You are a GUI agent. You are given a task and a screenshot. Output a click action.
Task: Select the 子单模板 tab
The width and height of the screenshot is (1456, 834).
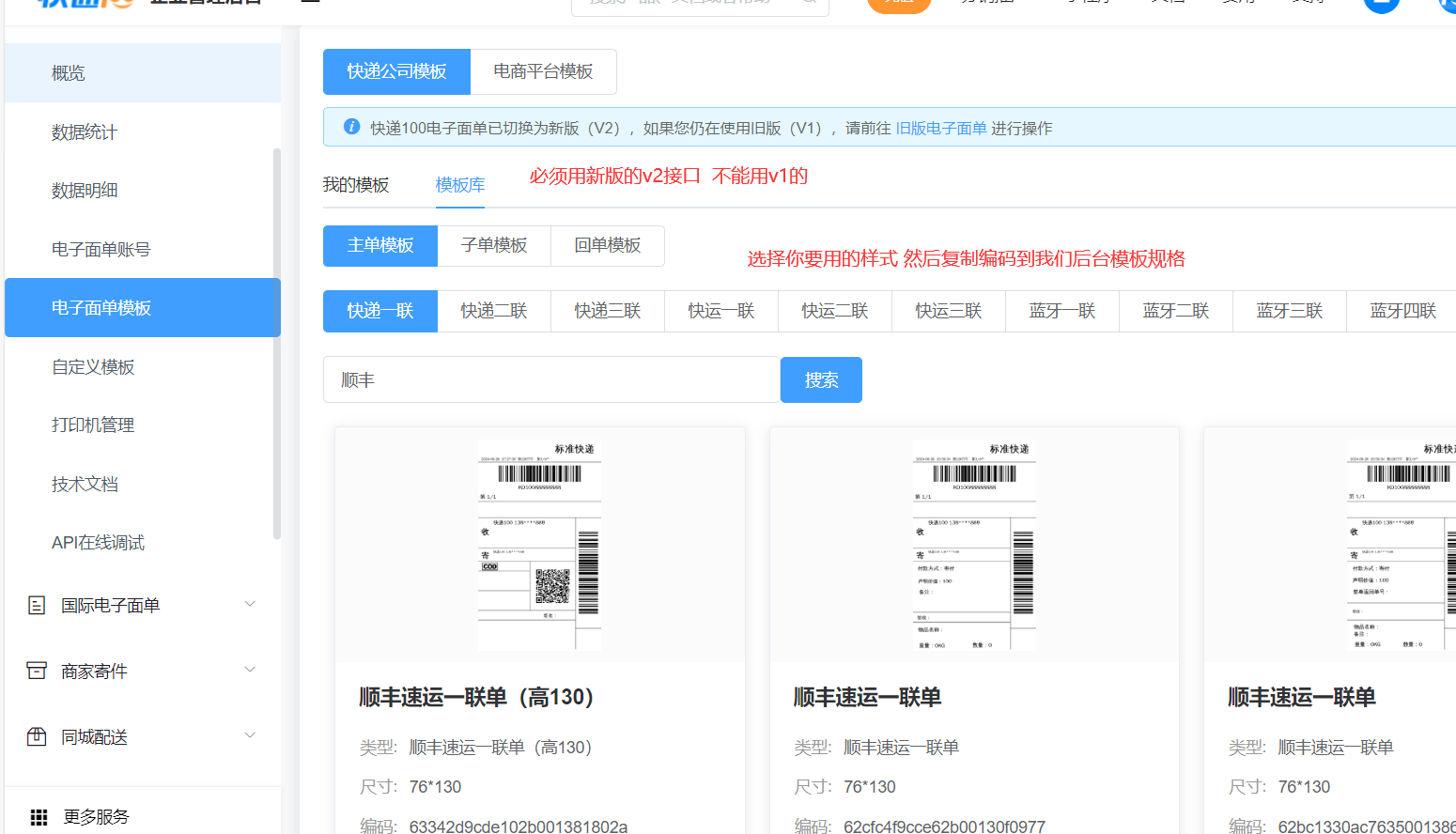click(494, 245)
